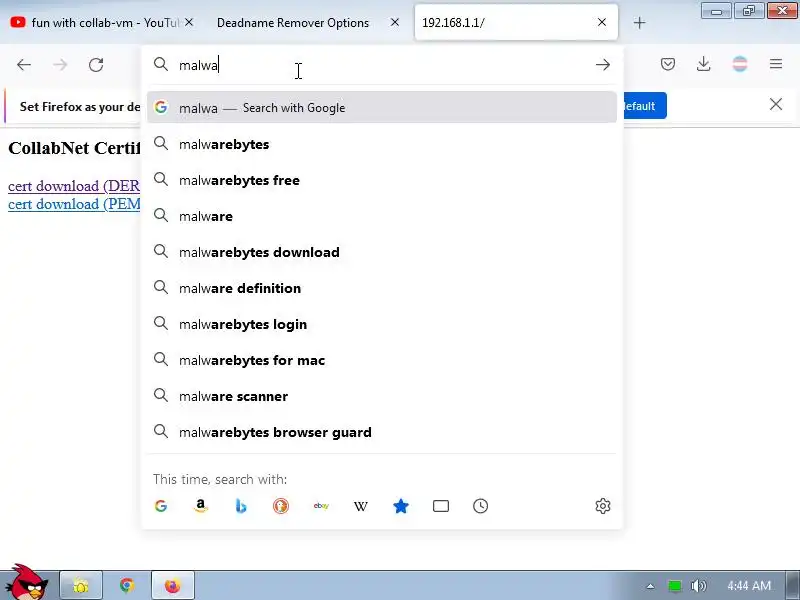Select 'malwarebytes for mac' suggestion

382,360
